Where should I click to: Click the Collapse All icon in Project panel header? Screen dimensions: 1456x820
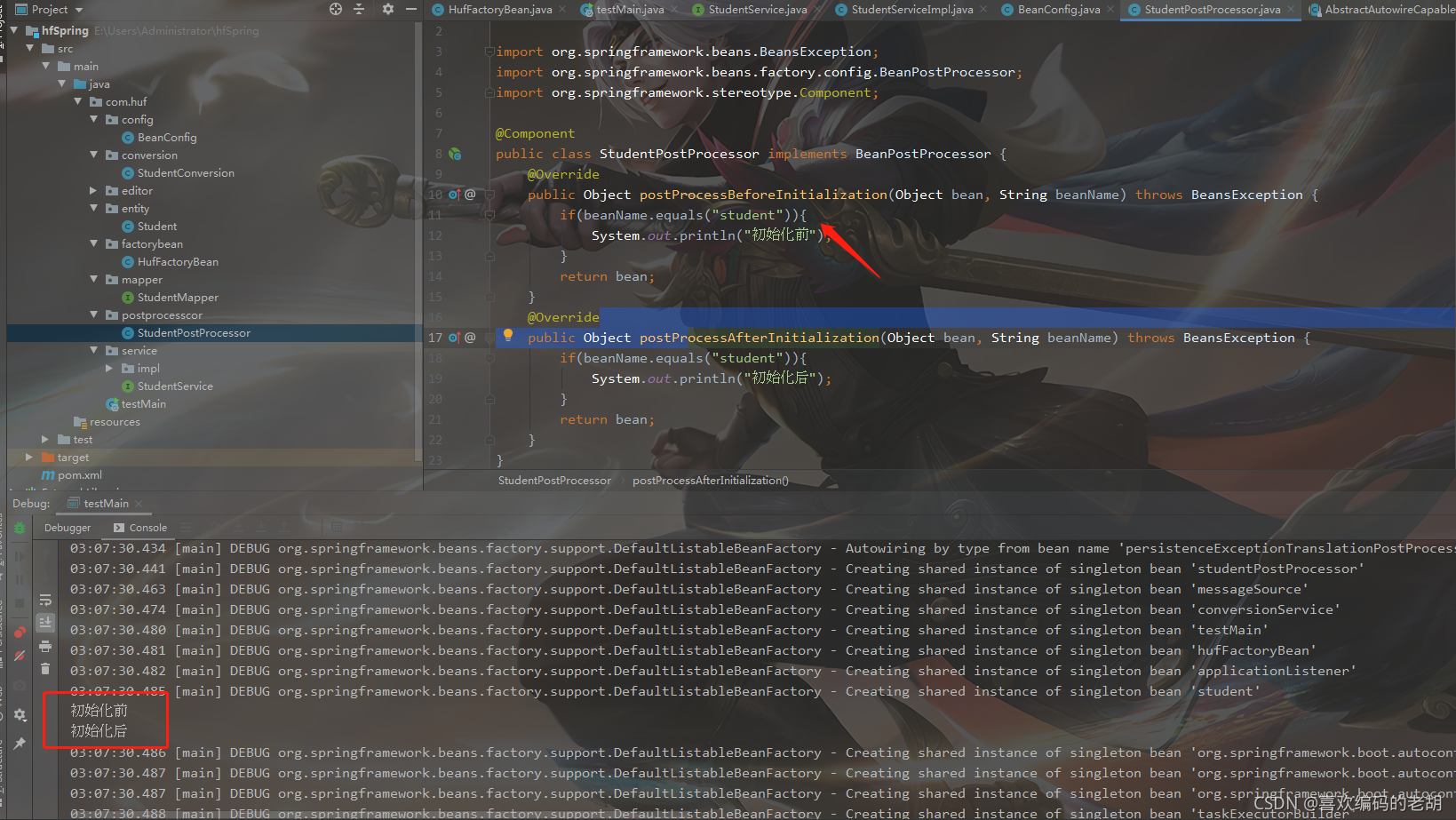pyautogui.click(x=359, y=9)
